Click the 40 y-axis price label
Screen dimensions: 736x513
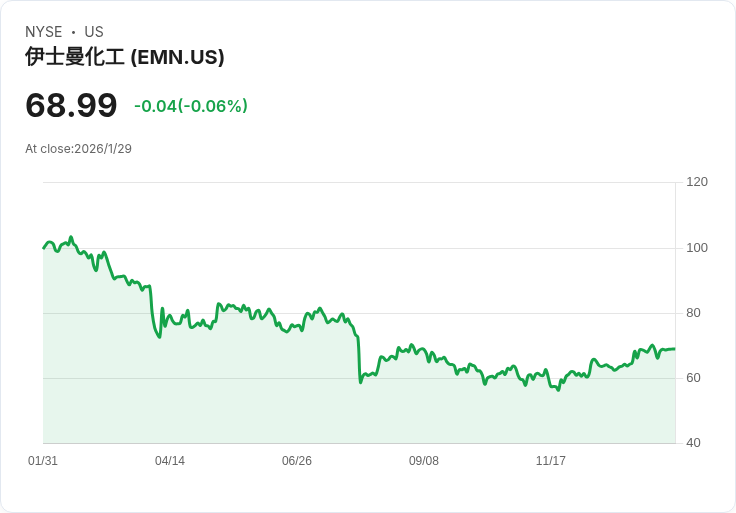click(694, 443)
